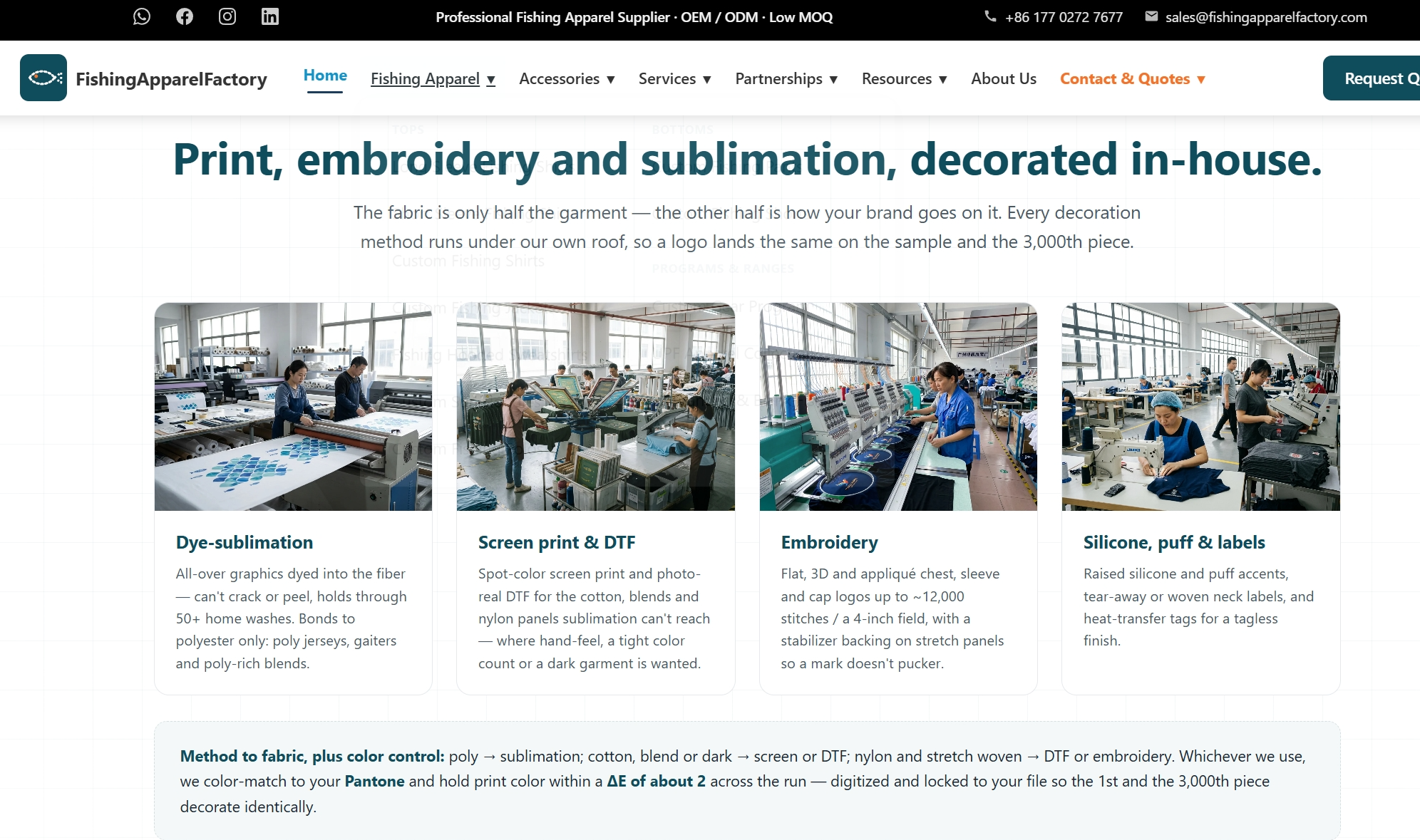This screenshot has height=840, width=1420.
Task: Open the LinkedIn social icon
Action: (270, 16)
